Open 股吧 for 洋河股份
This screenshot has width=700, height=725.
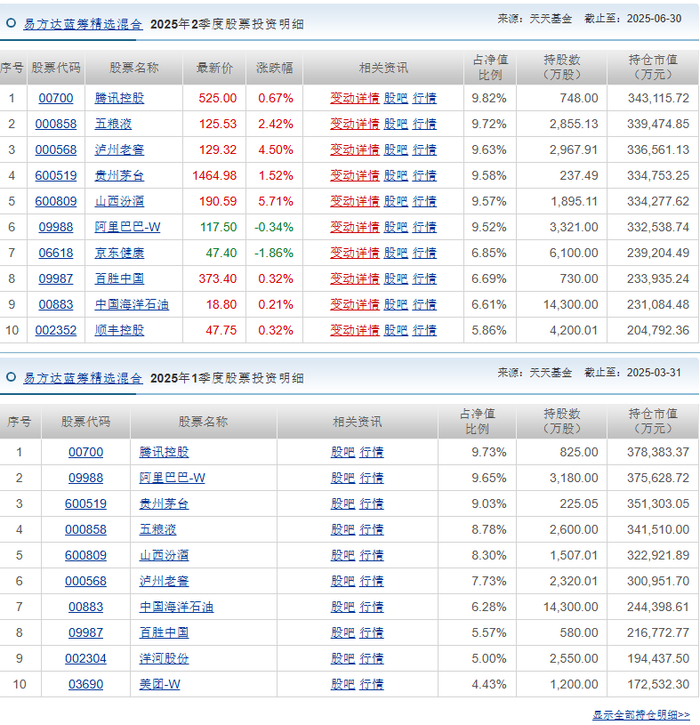(x=343, y=659)
